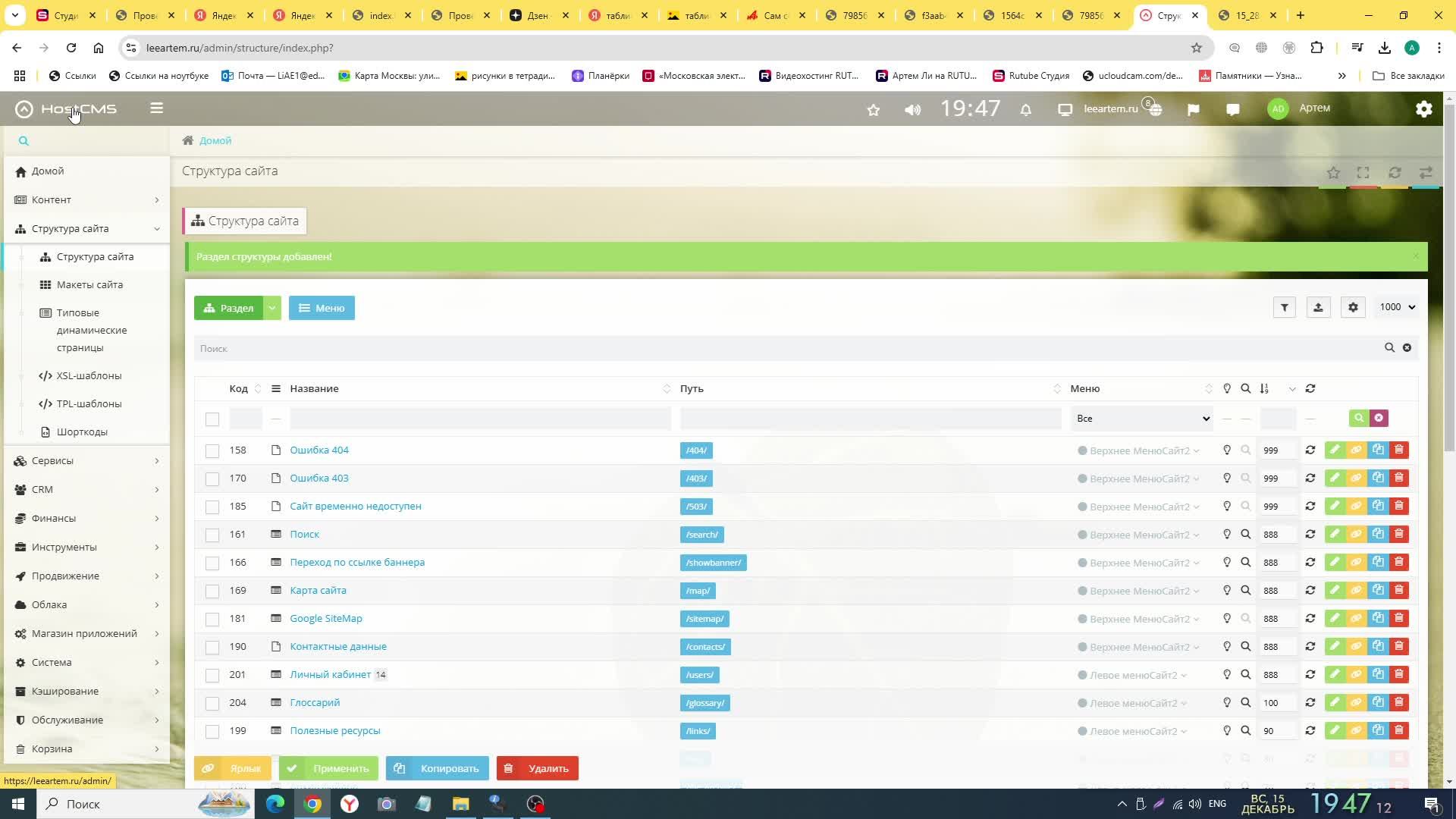1456x819 pixels.
Task: Click the dropdown arrow next to the Раздел button
Action: coord(272,309)
